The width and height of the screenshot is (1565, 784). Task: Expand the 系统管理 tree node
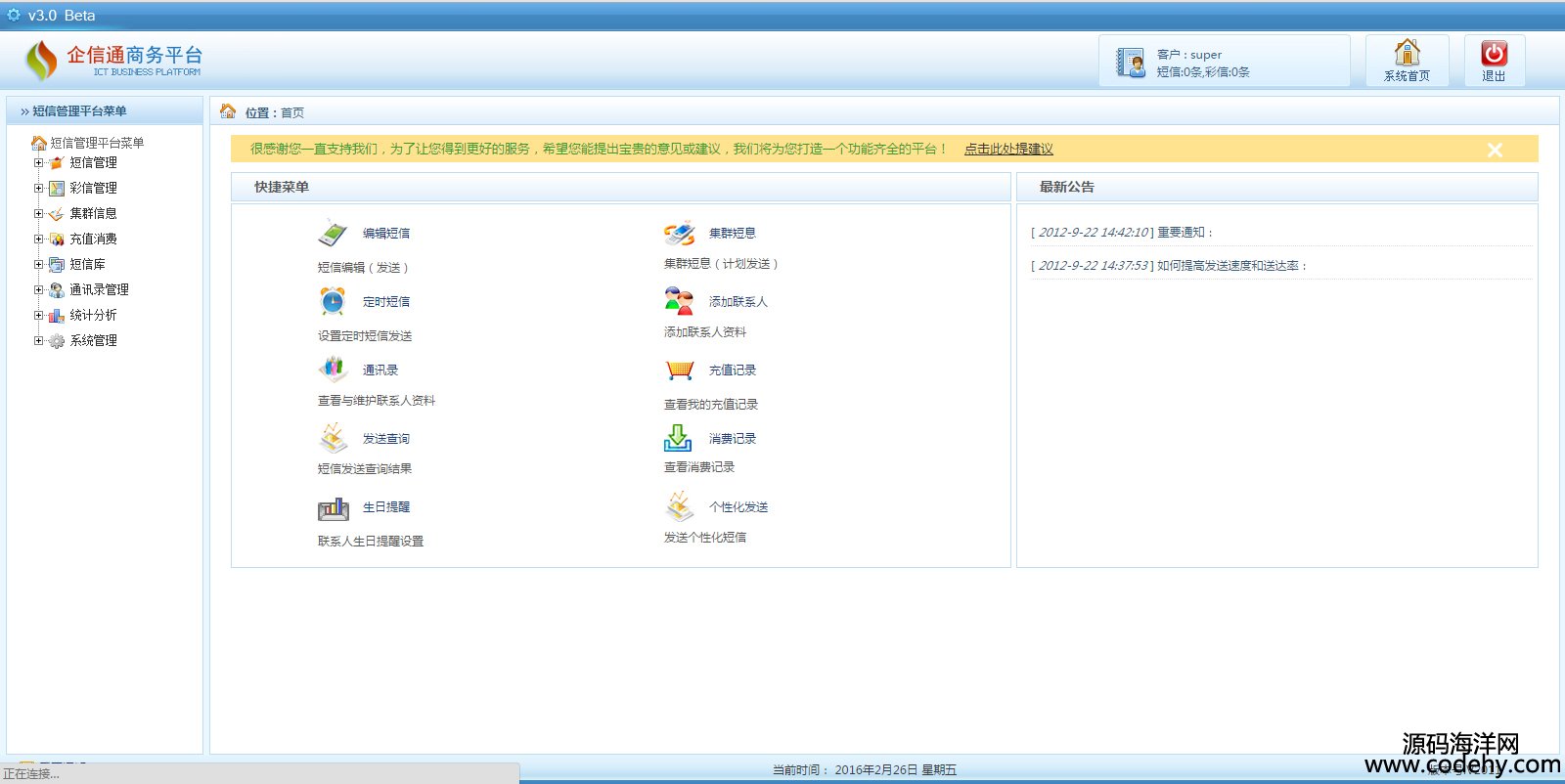point(39,341)
